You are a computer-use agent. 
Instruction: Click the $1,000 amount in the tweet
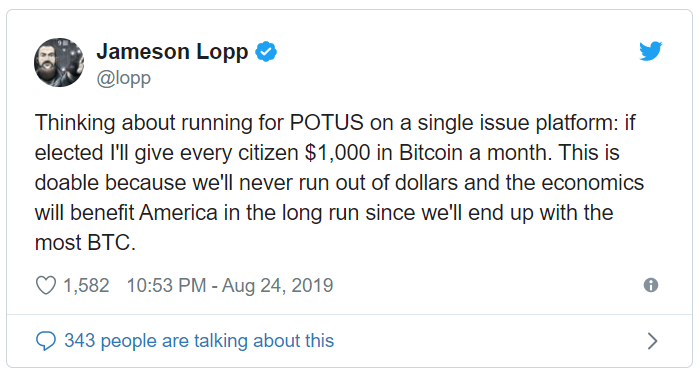tap(337, 153)
